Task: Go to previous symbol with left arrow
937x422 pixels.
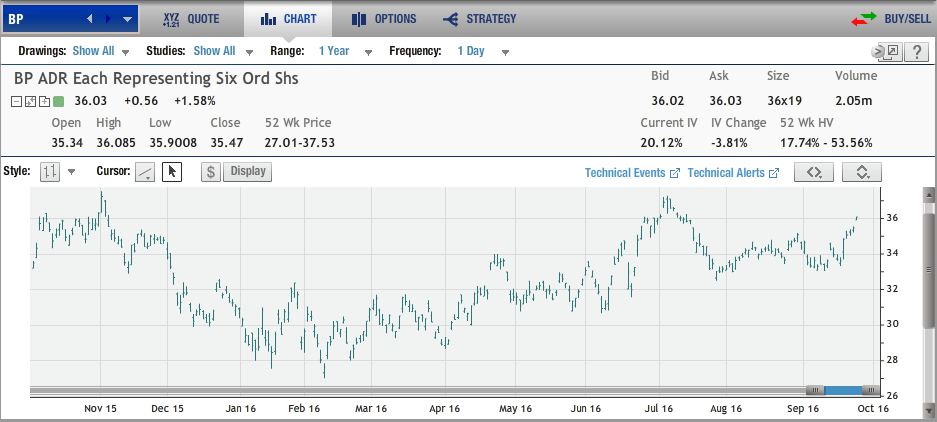Action: (x=90, y=19)
